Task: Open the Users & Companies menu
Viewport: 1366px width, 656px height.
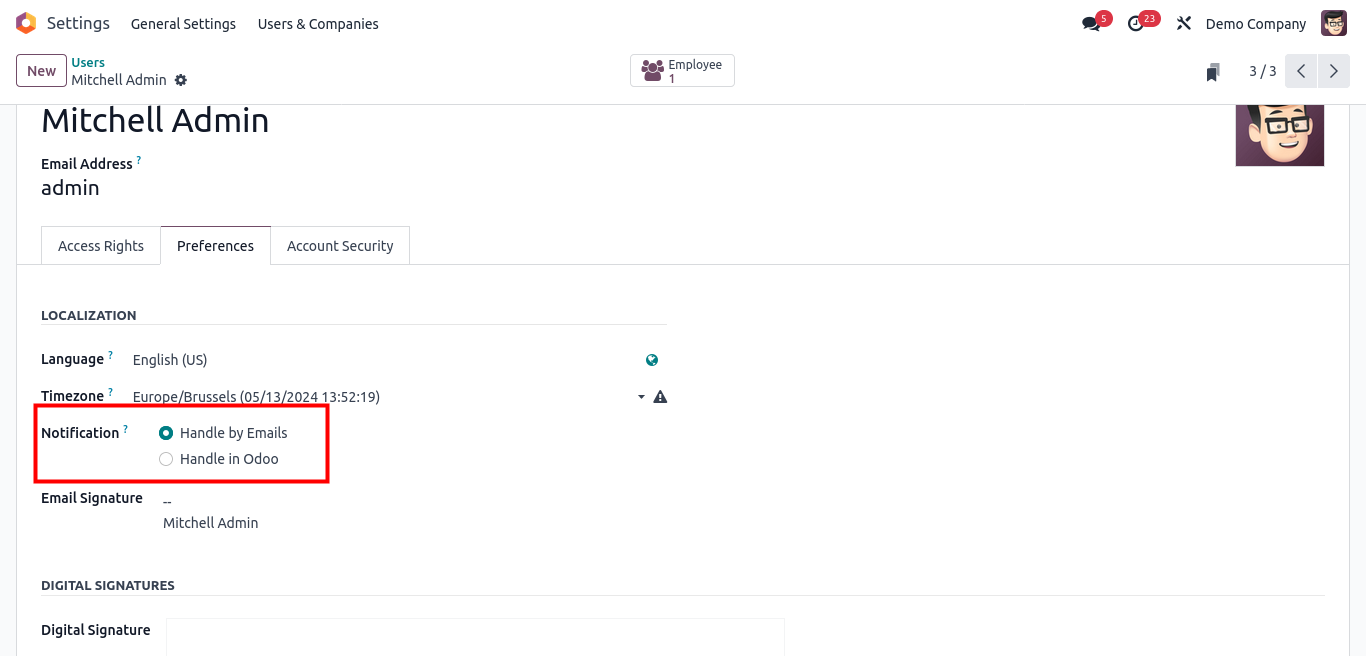Action: pos(318,24)
